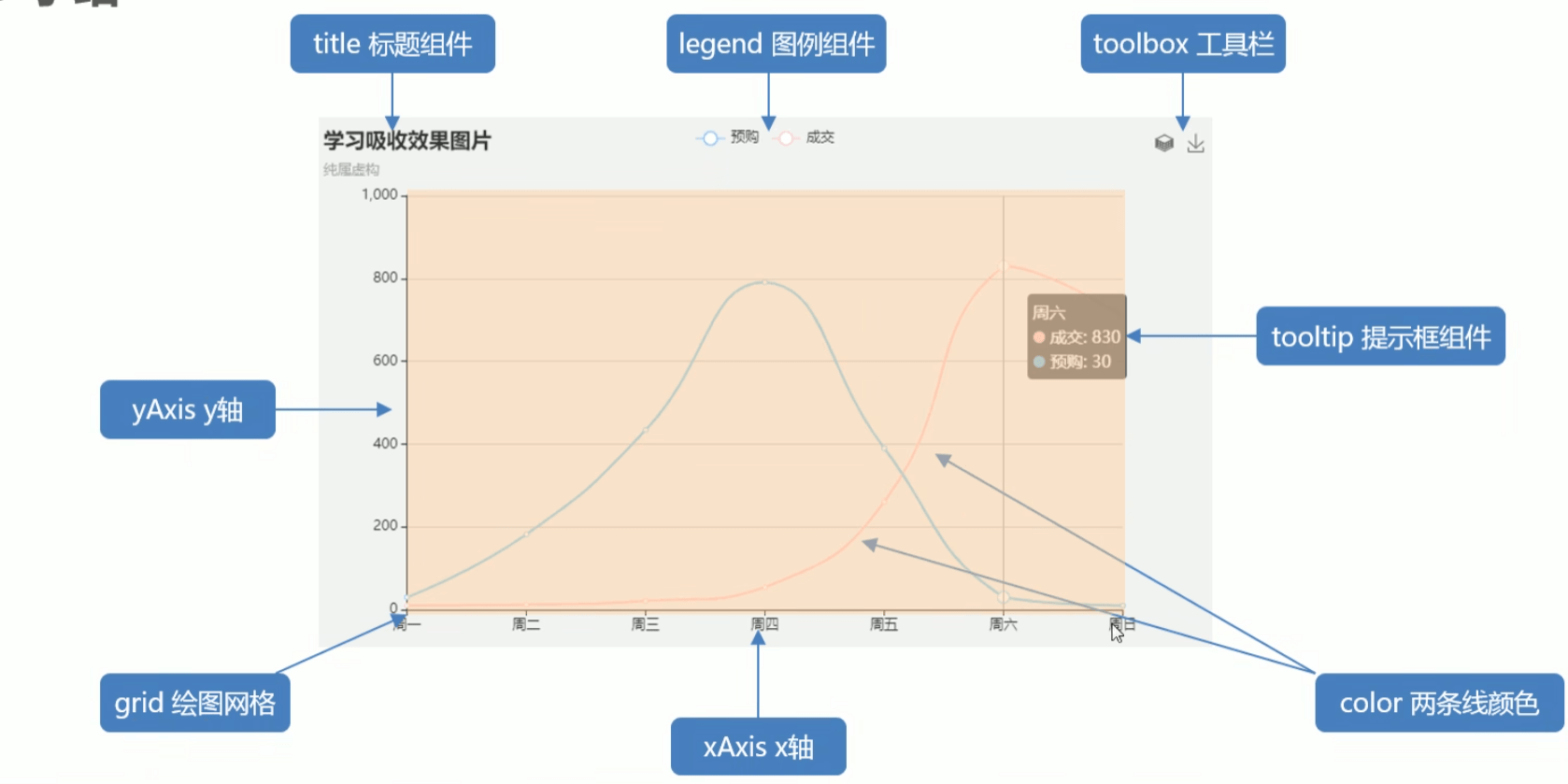1568x784 pixels.
Task: Click the y-axis label 1,000
Action: coord(379,194)
